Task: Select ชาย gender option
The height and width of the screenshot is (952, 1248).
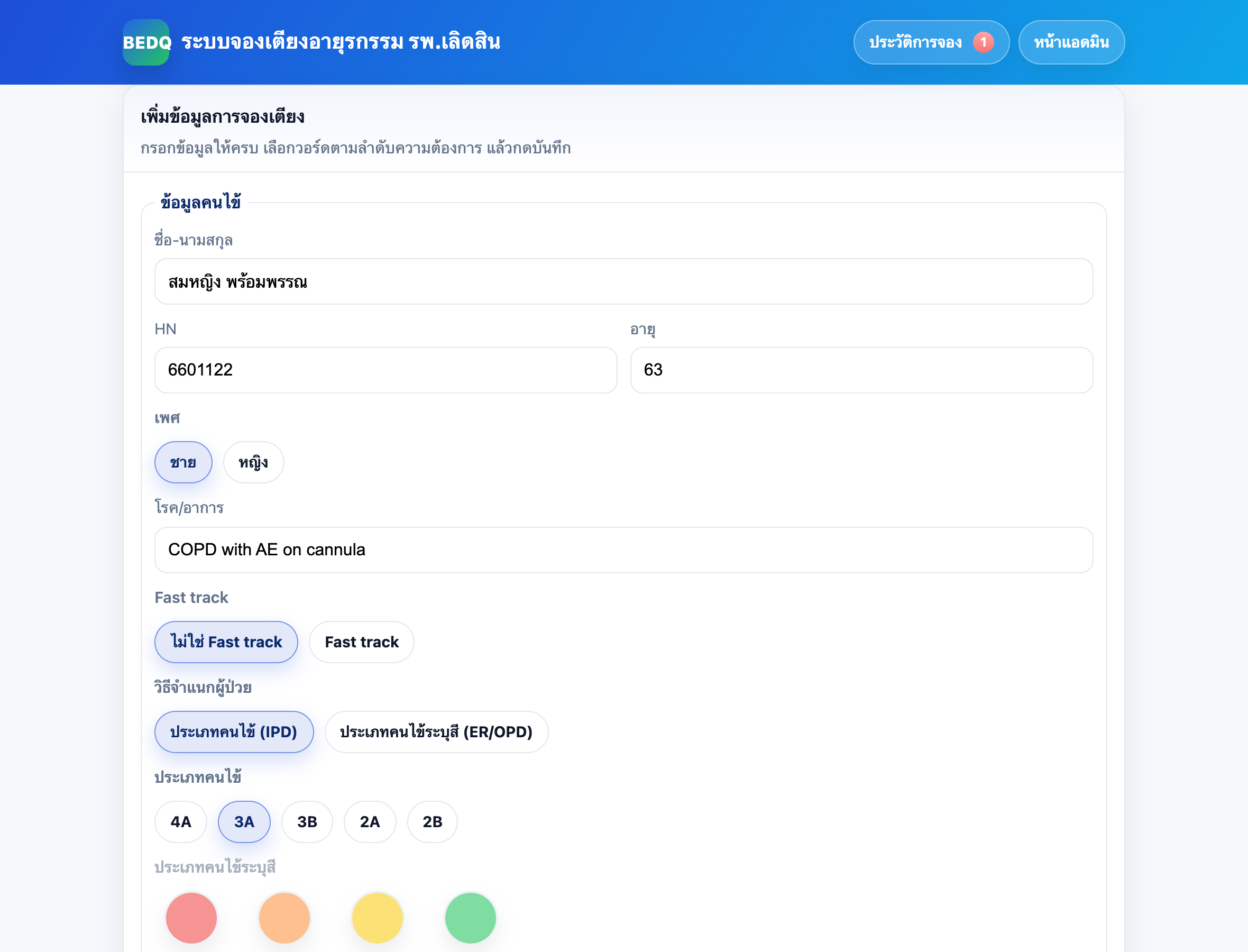Action: pyautogui.click(x=183, y=462)
